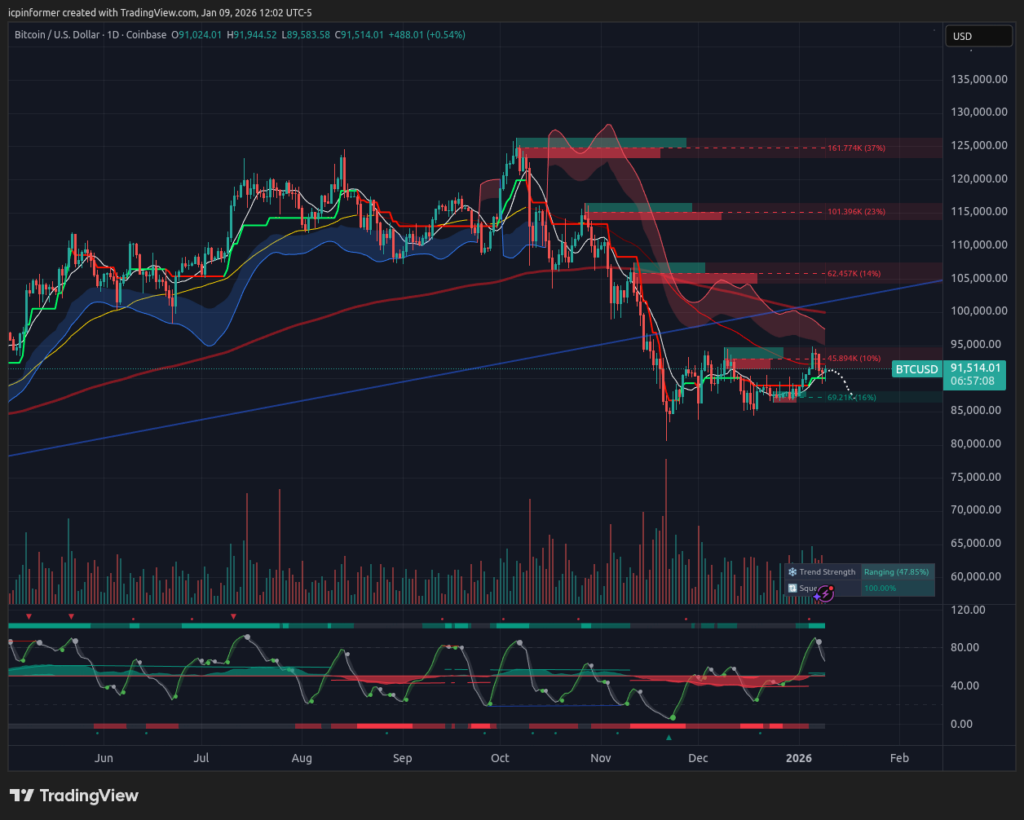Click the Ranging (47.85%) value cell

(x=897, y=572)
